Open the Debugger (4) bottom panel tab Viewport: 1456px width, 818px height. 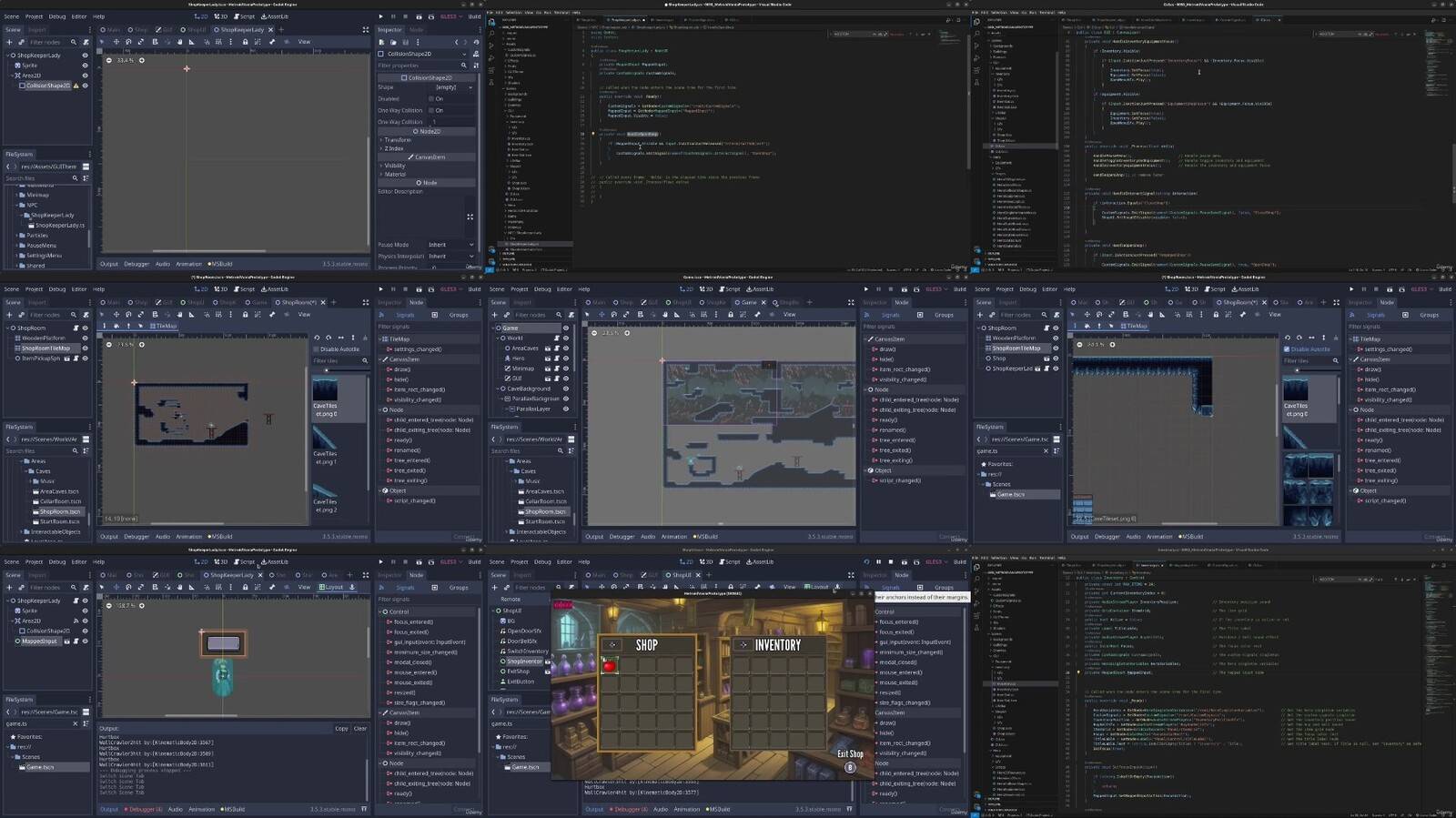pos(144,809)
